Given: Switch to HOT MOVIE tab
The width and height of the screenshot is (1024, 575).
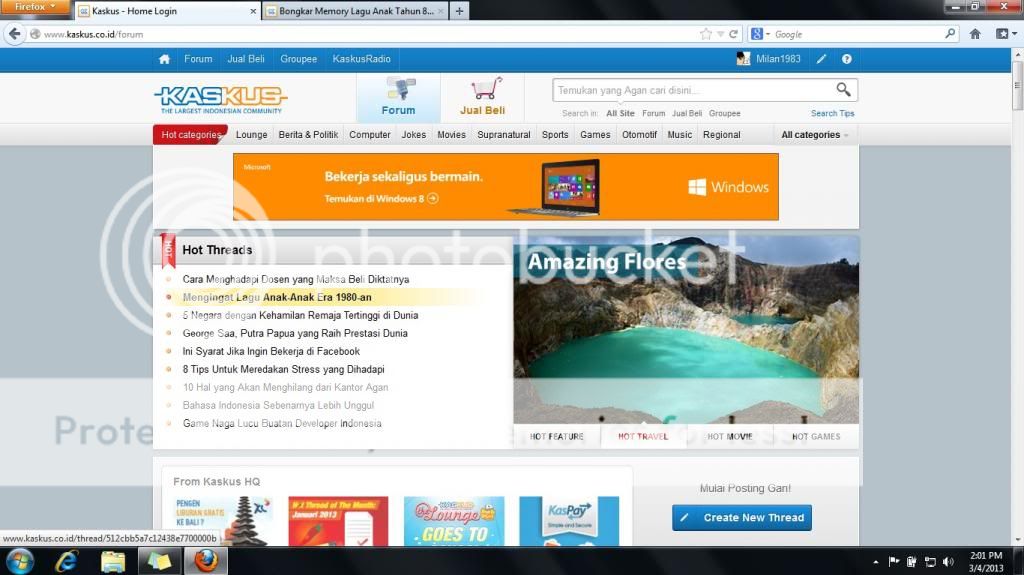Looking at the screenshot, I should tap(729, 436).
